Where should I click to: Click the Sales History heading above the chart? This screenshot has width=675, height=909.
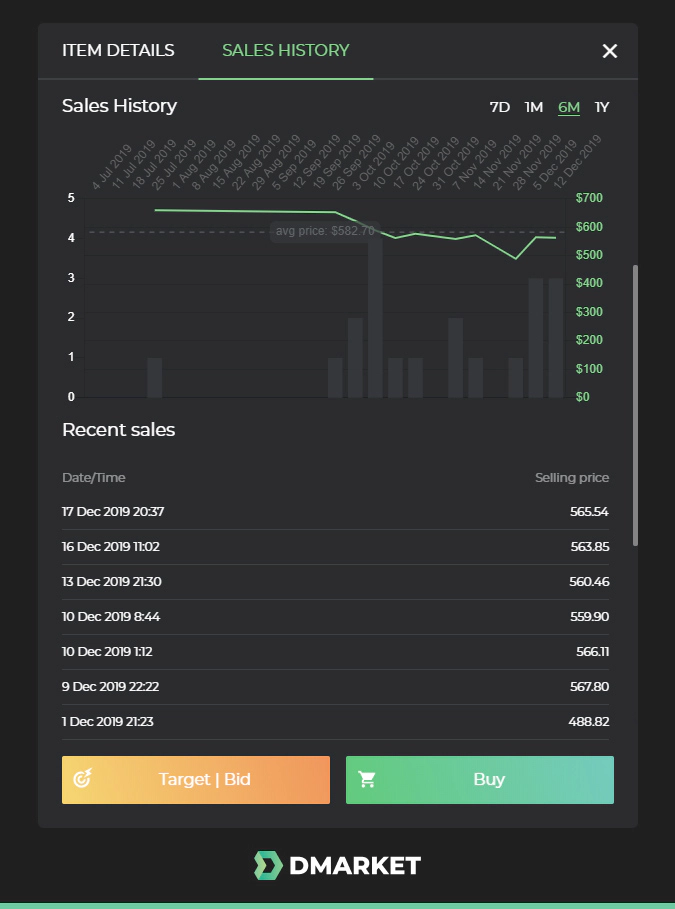(x=119, y=106)
